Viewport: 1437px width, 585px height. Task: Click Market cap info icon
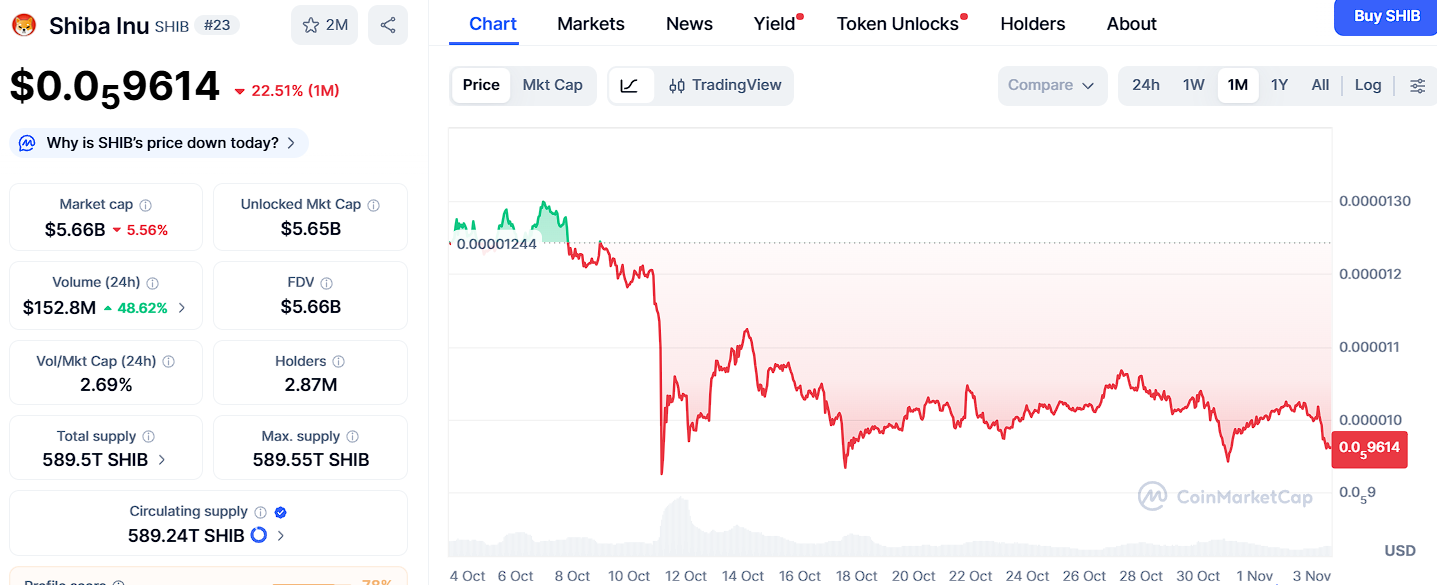pyautogui.click(x=146, y=205)
